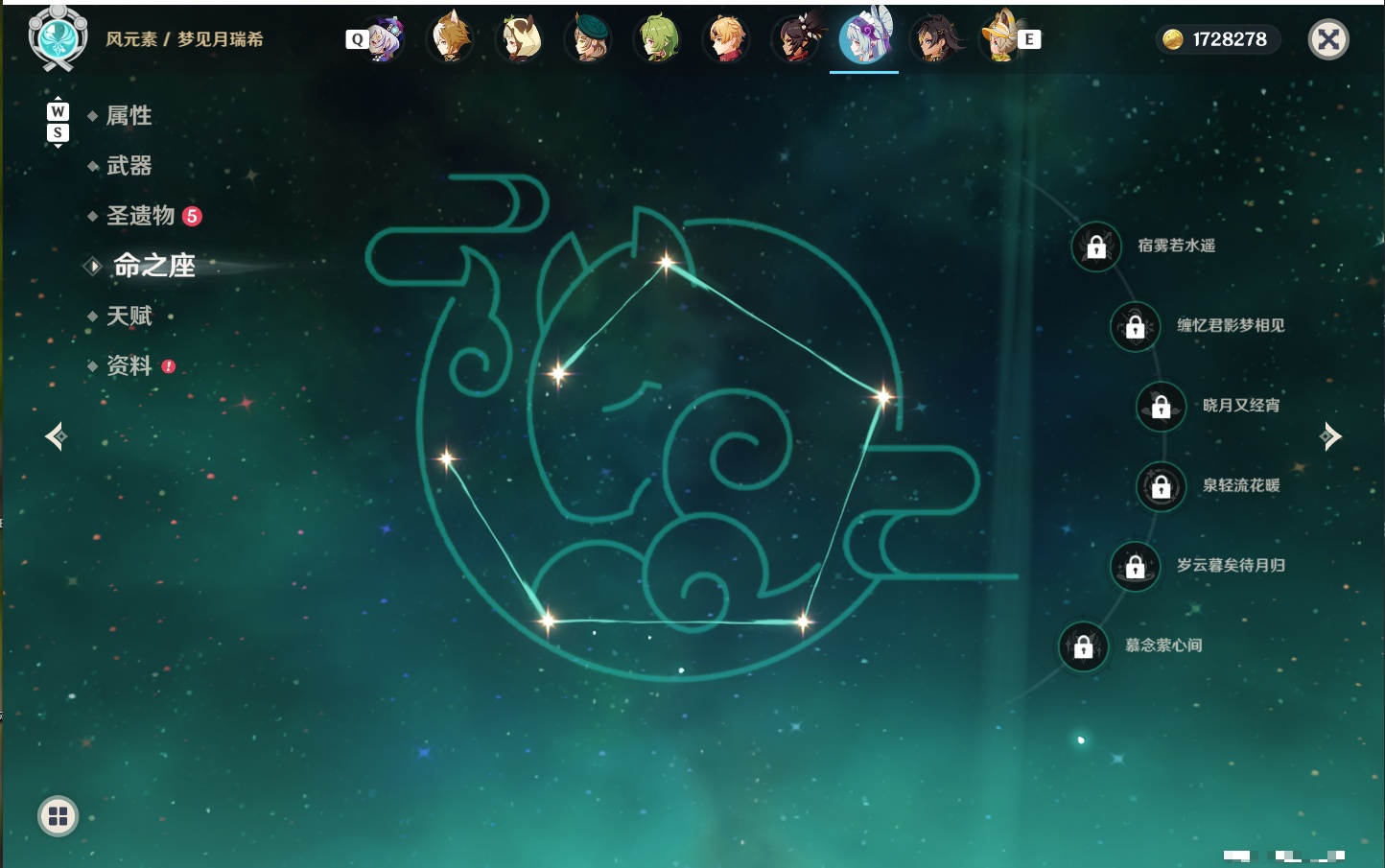
Task: Open the 武器 weapon tab
Action: click(129, 166)
